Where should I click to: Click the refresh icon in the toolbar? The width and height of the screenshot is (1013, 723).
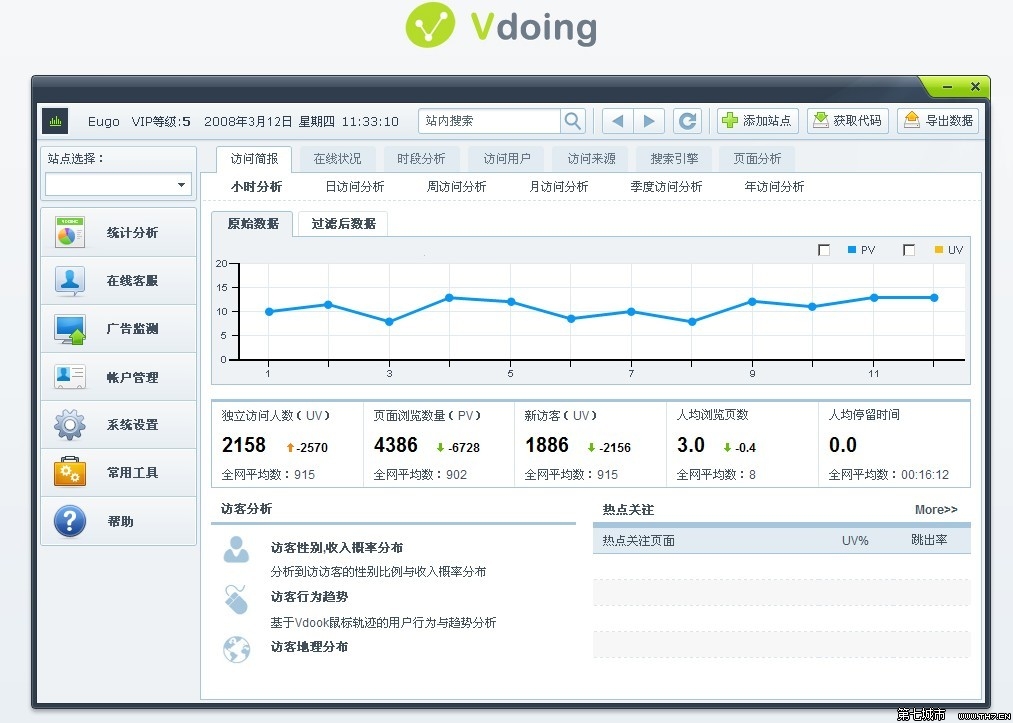tap(687, 120)
